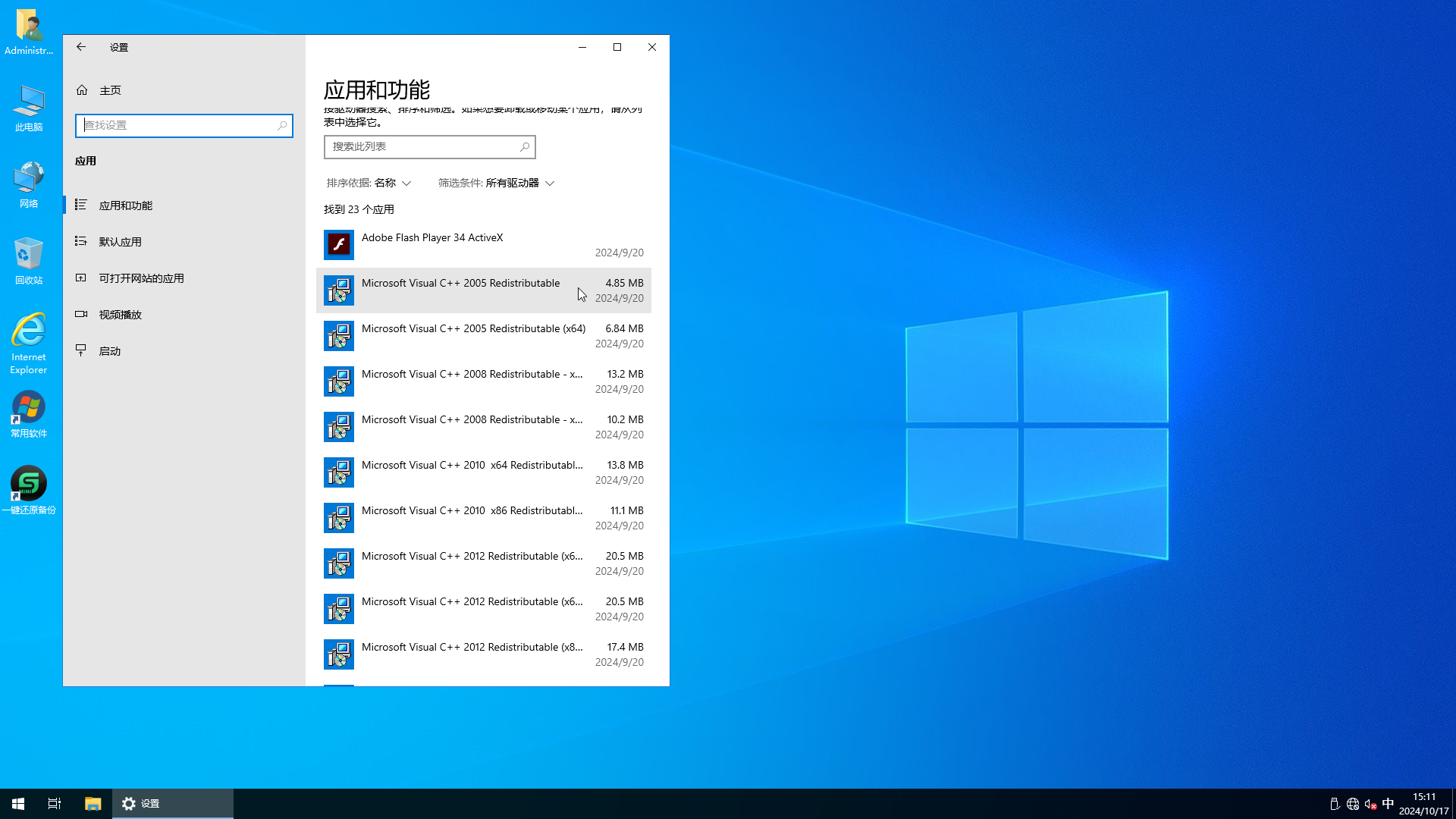Select the 网络 desktop icon
The width and height of the screenshot is (1456, 819).
(x=29, y=184)
